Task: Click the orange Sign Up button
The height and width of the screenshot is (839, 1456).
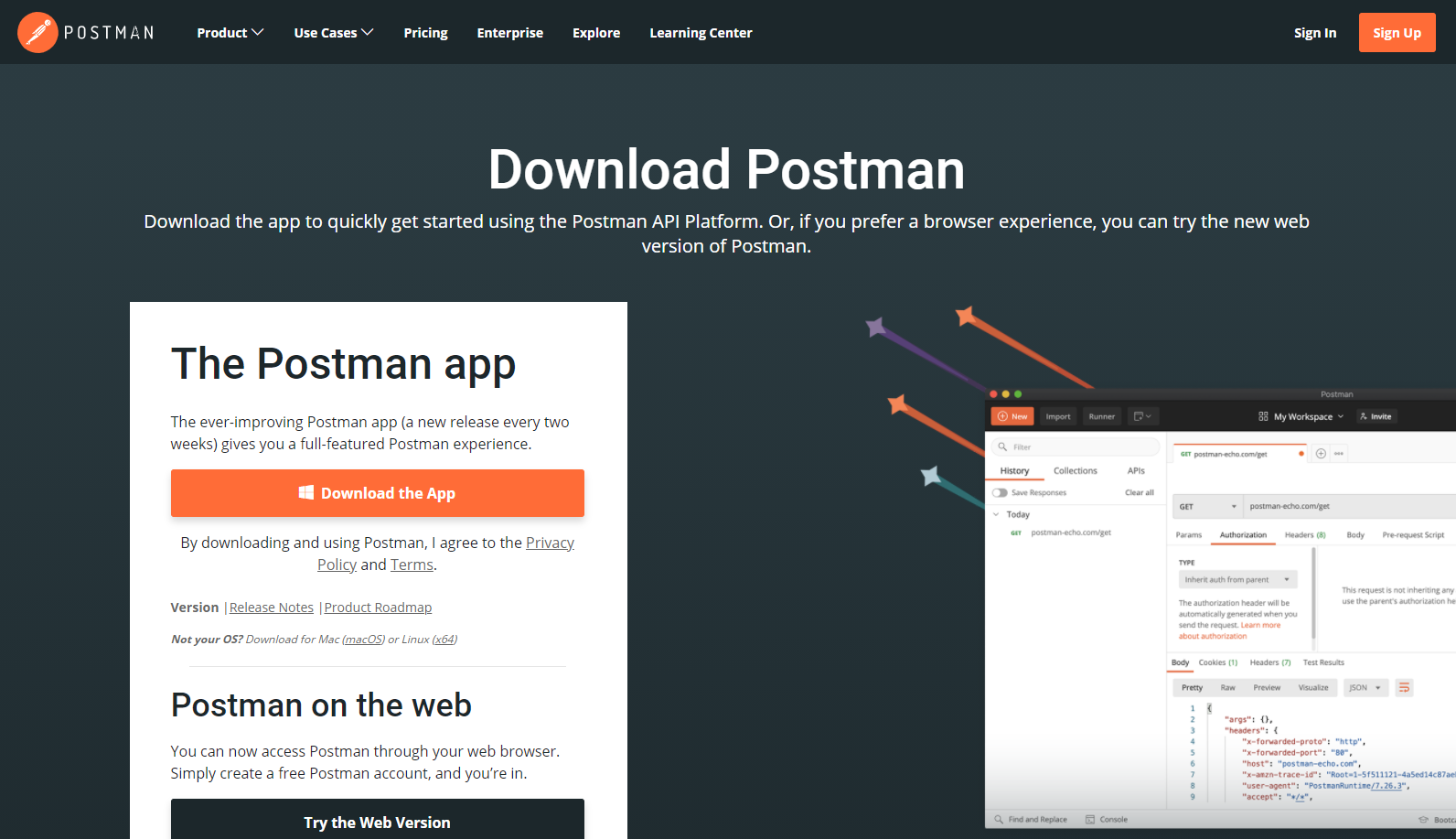Action: coord(1397,33)
